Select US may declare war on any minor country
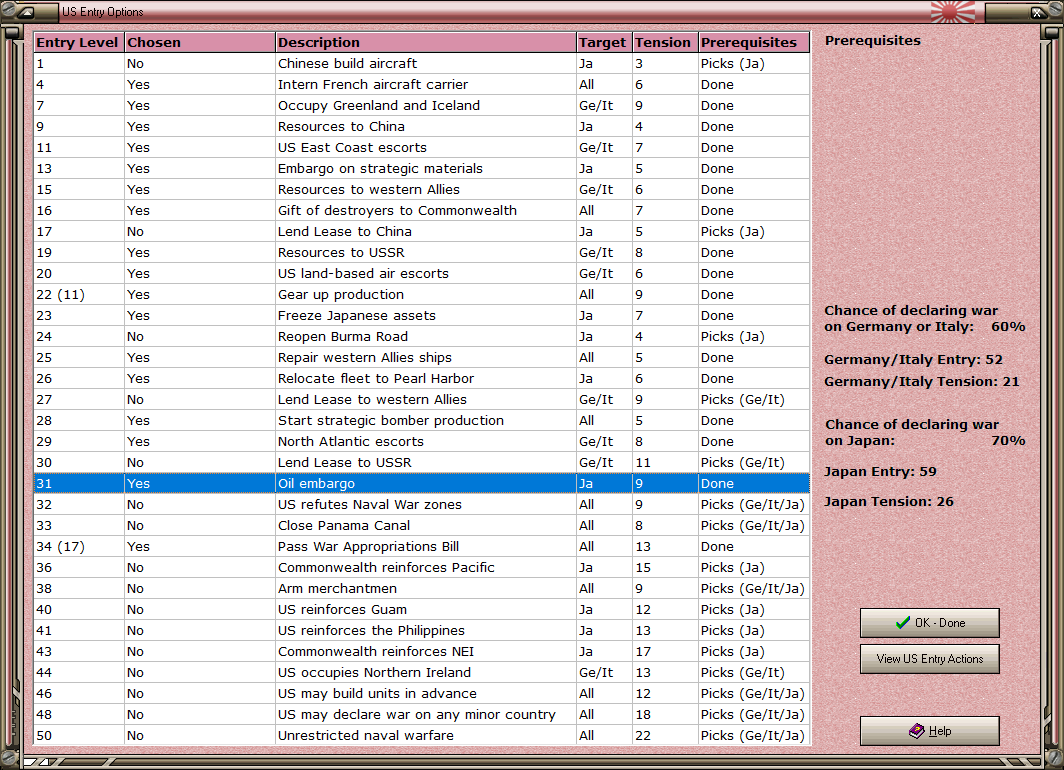Image resolution: width=1064 pixels, height=770 pixels. click(x=421, y=715)
